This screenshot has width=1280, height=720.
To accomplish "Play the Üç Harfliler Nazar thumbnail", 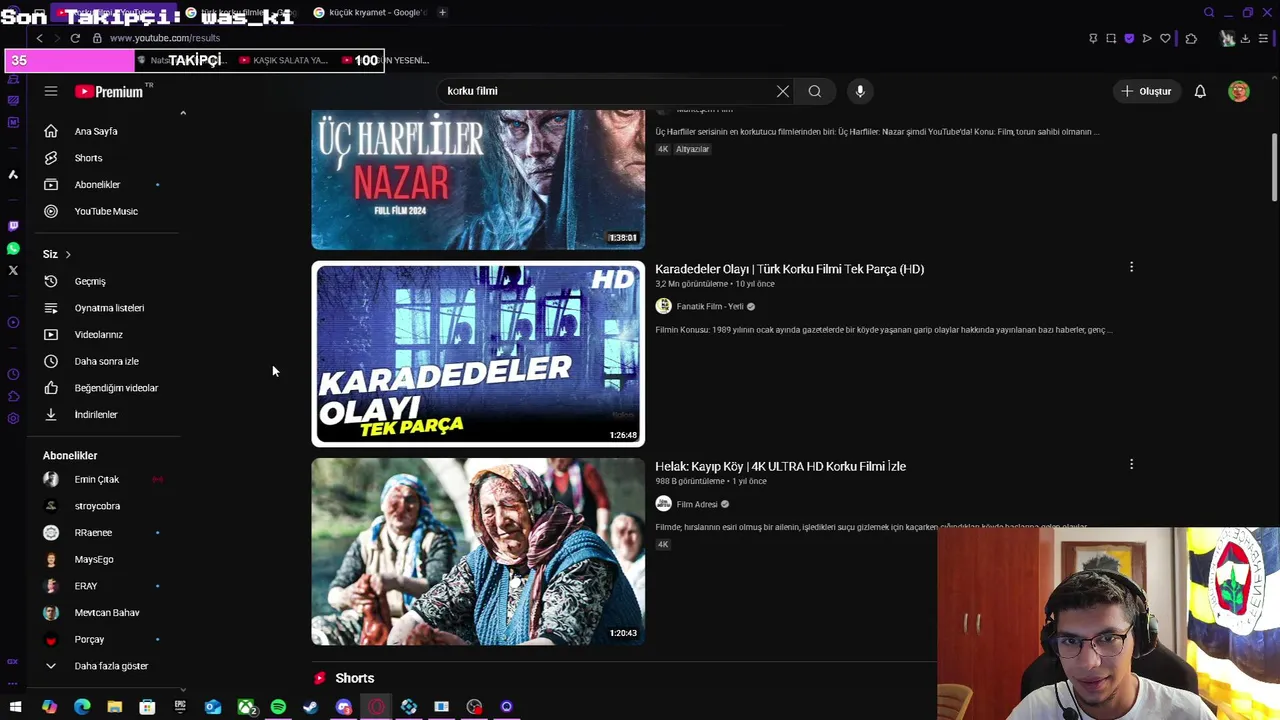I will pos(478,180).
